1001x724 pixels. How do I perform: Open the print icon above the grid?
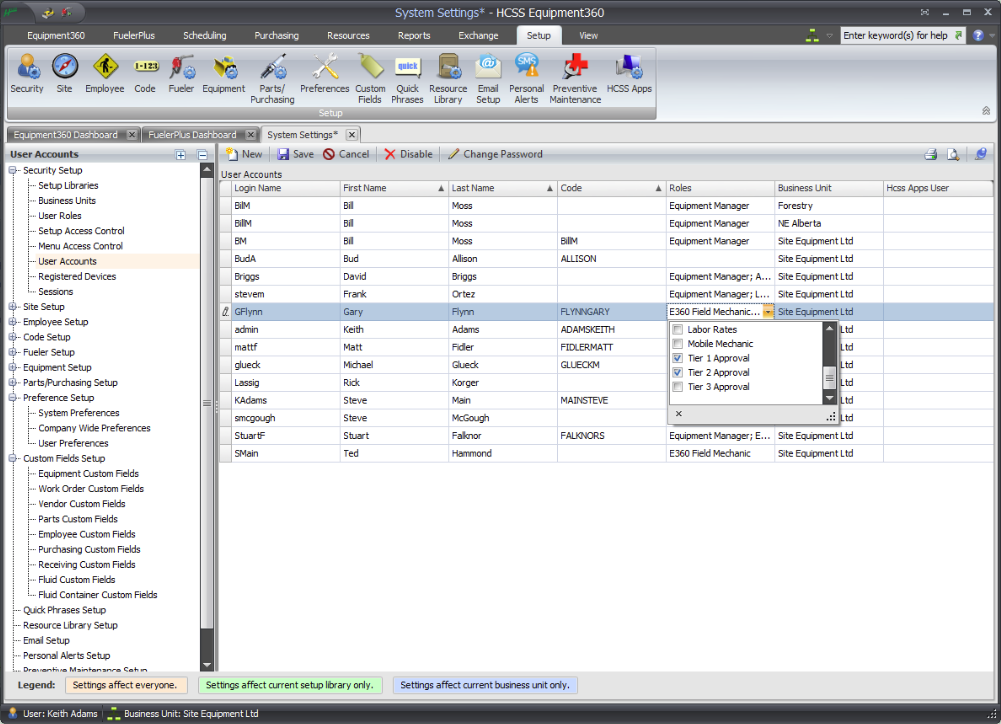click(930, 154)
